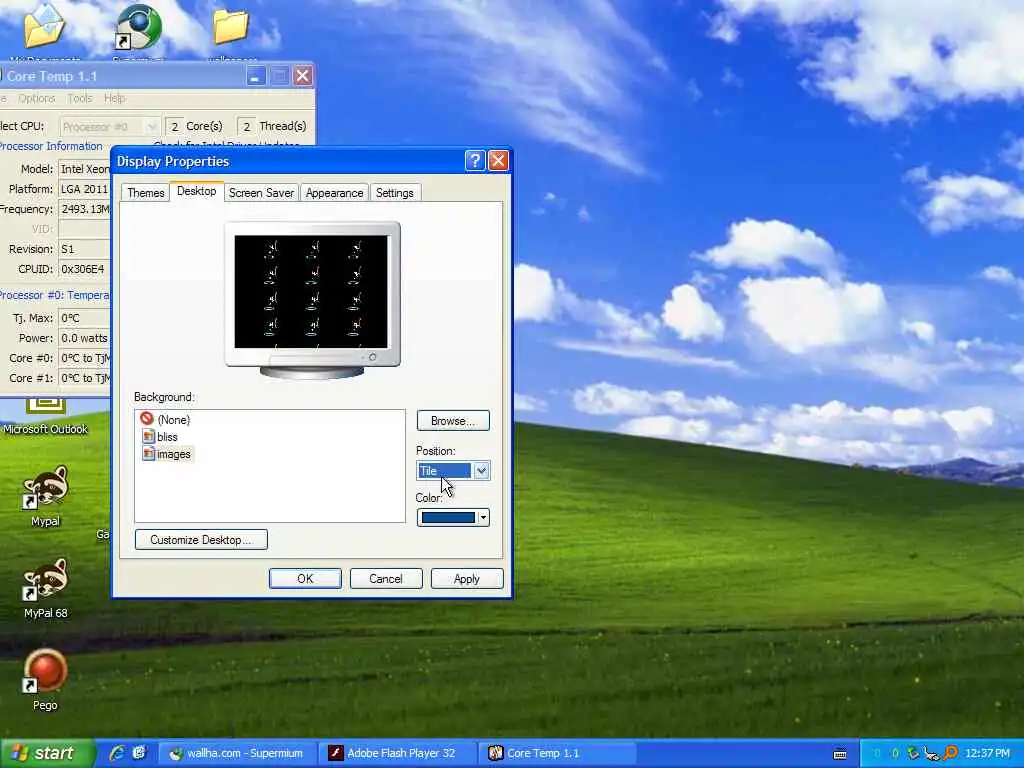Click the second quick launch icon beside Internet Explorer
The width and height of the screenshot is (1024, 768).
tap(140, 753)
